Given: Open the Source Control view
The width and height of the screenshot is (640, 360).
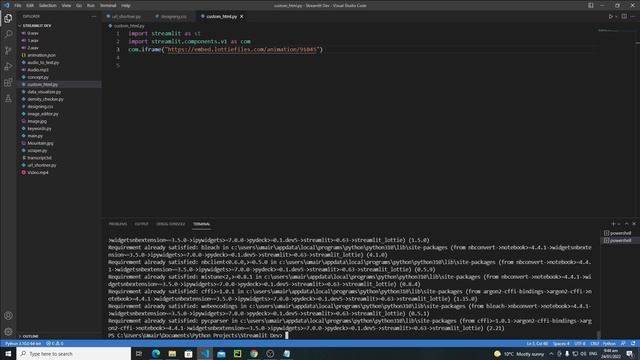Looking at the screenshot, I should click(8, 51).
